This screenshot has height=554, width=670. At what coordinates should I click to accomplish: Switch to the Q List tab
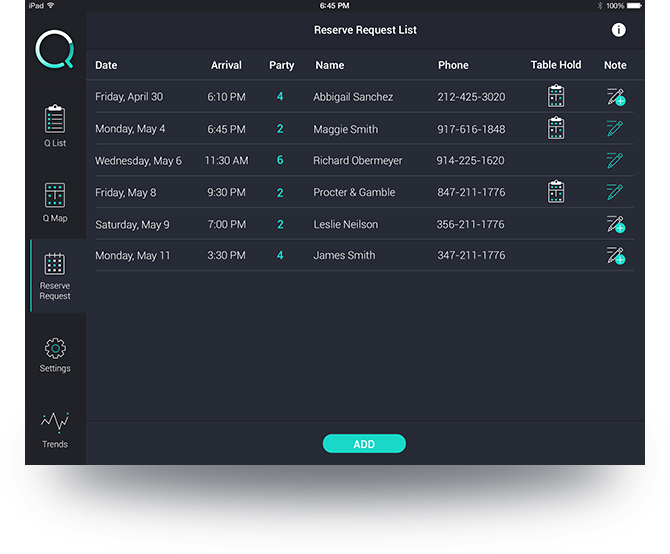pyautogui.click(x=55, y=125)
